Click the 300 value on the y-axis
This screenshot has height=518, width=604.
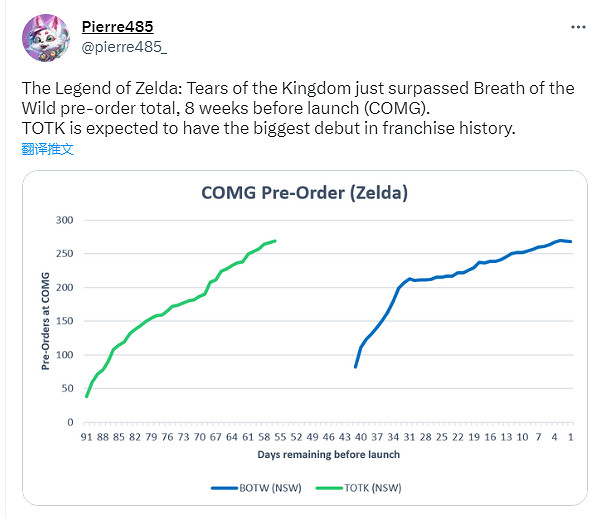click(65, 220)
